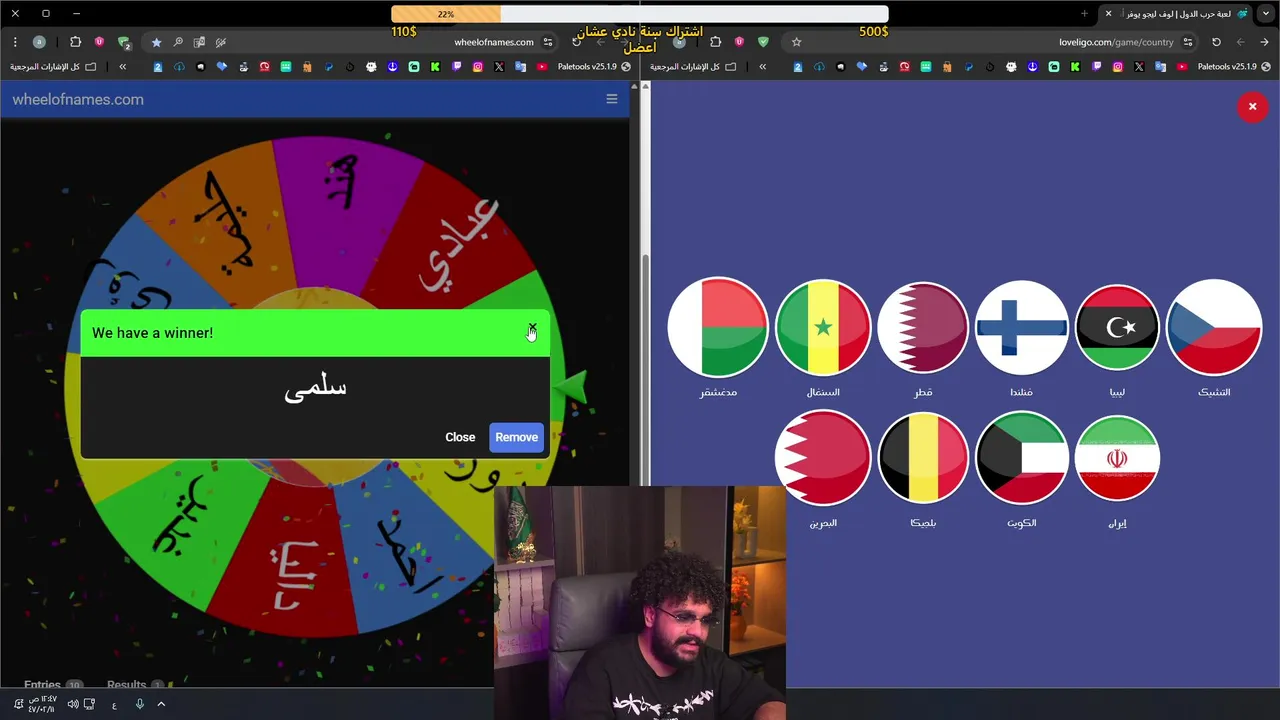Select the Iran flag
1280x720 pixels.
point(1117,458)
